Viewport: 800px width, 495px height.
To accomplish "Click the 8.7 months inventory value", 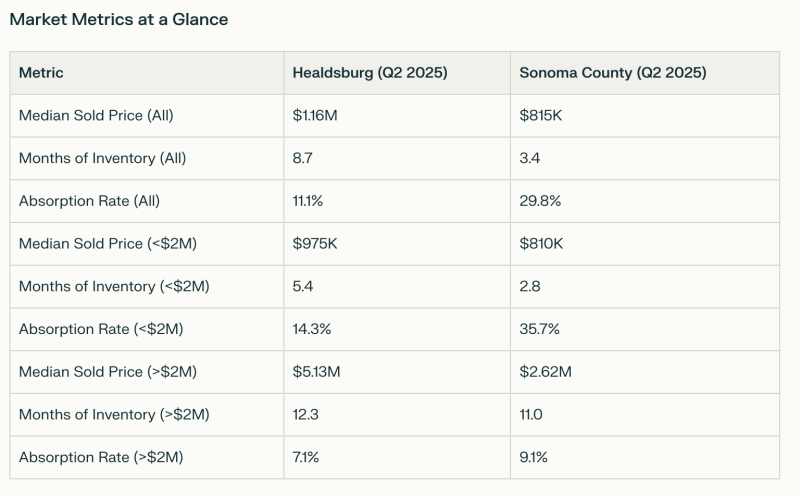I will coord(304,158).
